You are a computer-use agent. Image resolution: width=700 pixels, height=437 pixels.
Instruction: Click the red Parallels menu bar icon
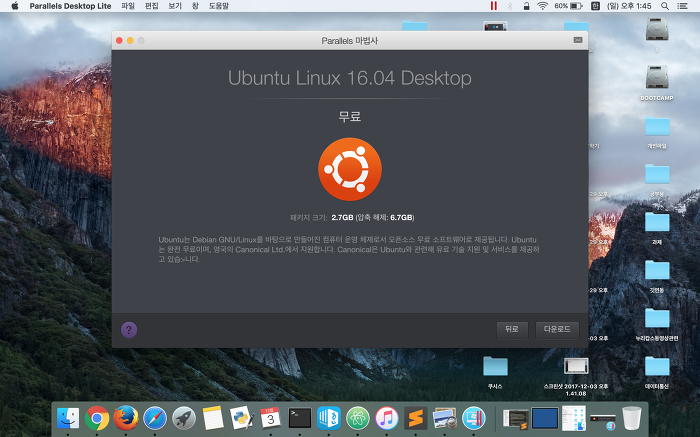(493, 6)
